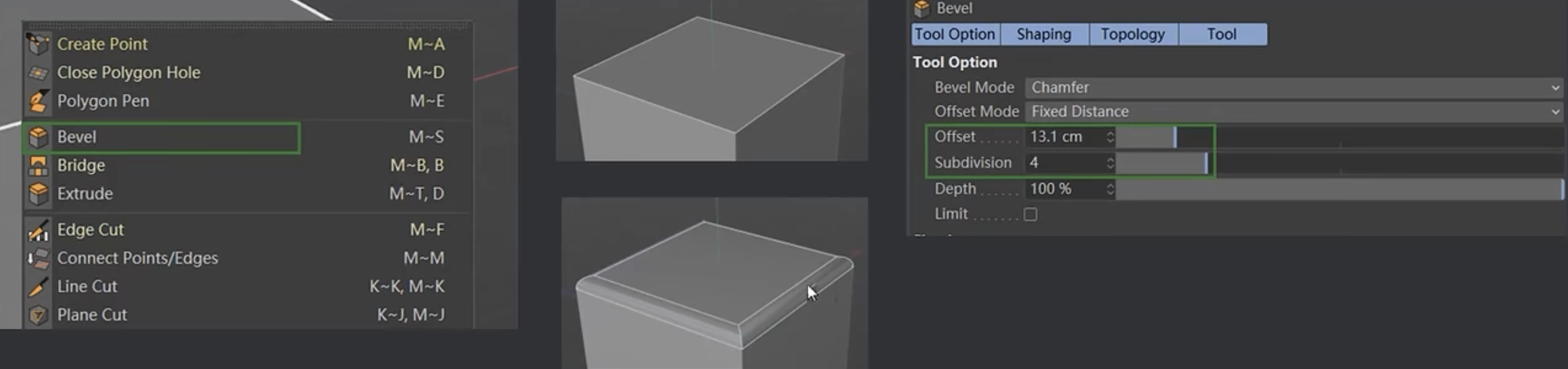Click the M~M shortcut text
This screenshot has height=369, width=1568.
pyautogui.click(x=424, y=258)
